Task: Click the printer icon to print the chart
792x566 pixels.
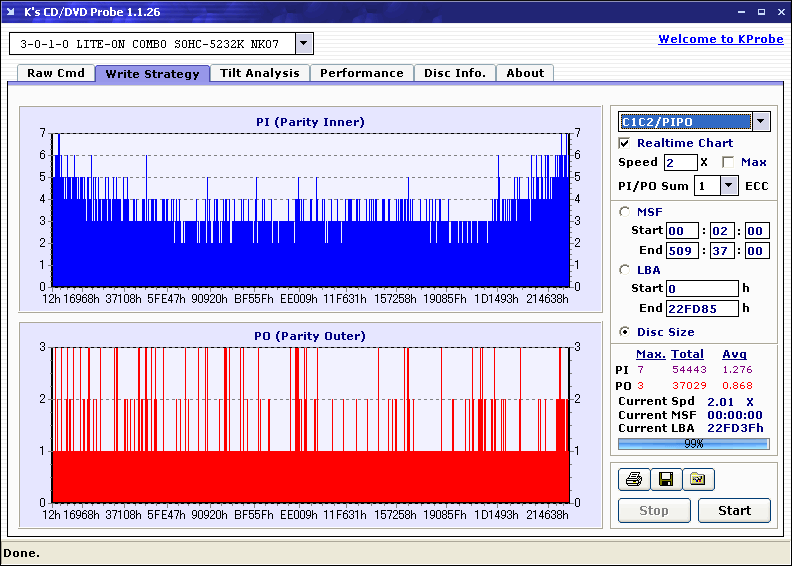Action: [633, 480]
